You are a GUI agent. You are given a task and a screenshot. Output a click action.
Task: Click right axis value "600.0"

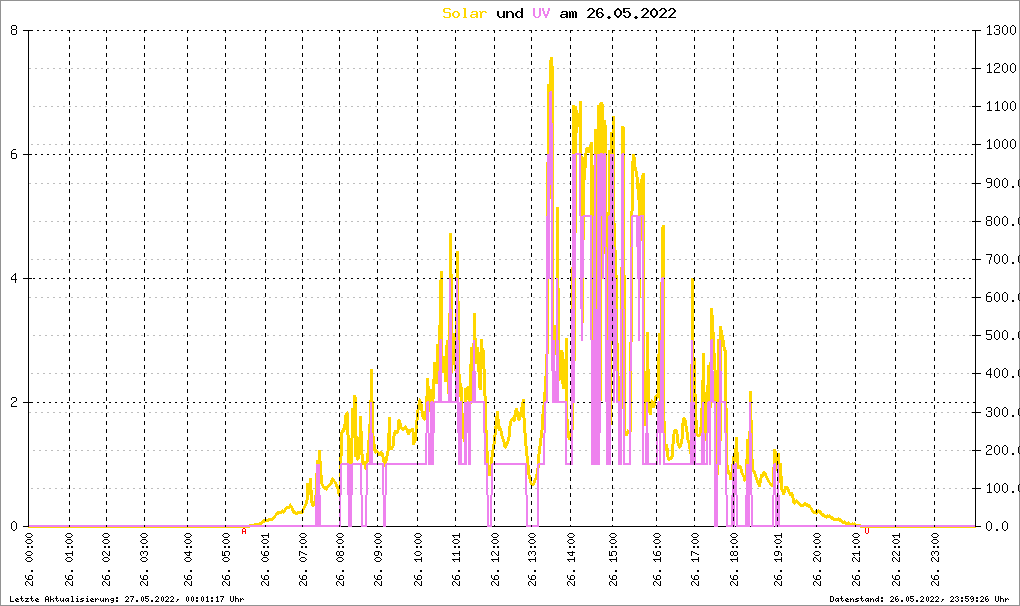[x=1002, y=298]
